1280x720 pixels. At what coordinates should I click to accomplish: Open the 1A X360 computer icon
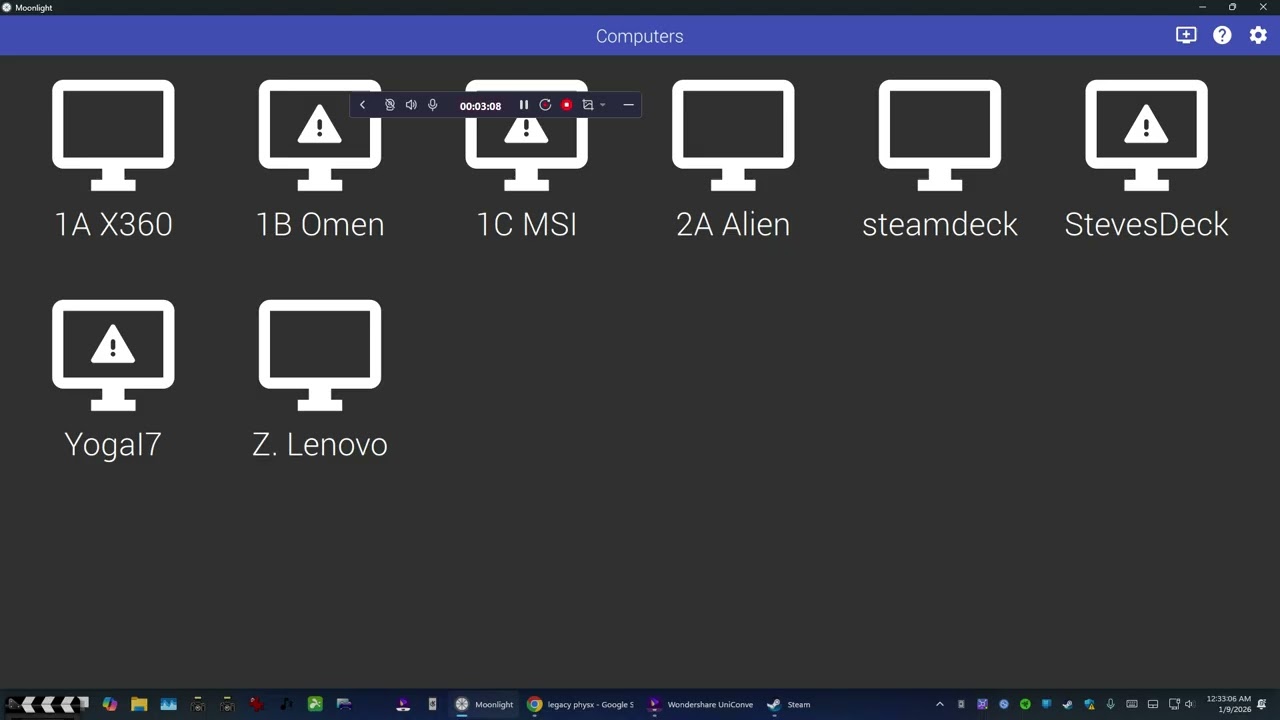tap(113, 135)
